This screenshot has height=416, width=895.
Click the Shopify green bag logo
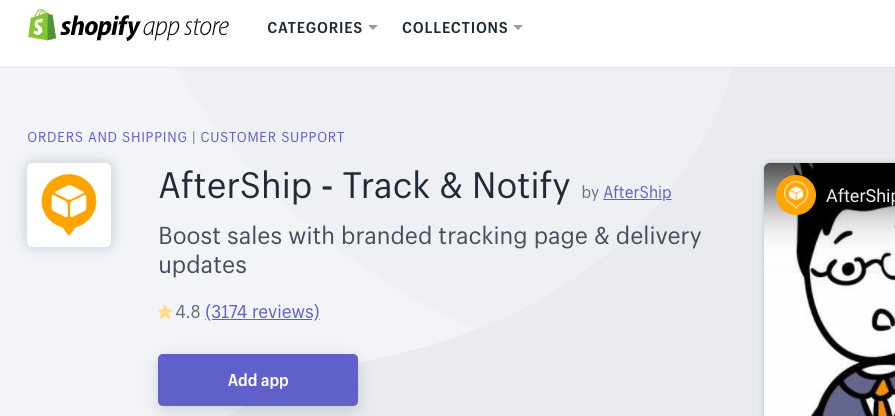tap(42, 25)
